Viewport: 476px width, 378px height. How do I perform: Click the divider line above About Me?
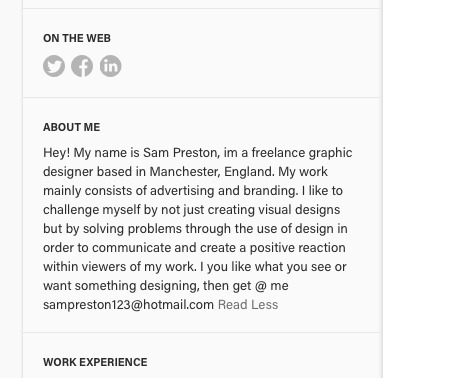tap(202, 98)
